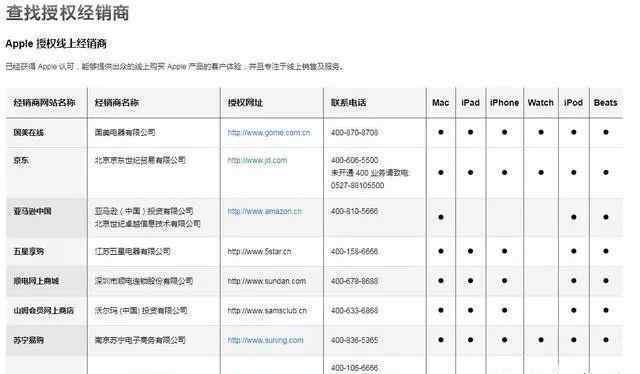The width and height of the screenshot is (640, 374).
Task: Open the www.jd.com link
Action: coord(257,160)
